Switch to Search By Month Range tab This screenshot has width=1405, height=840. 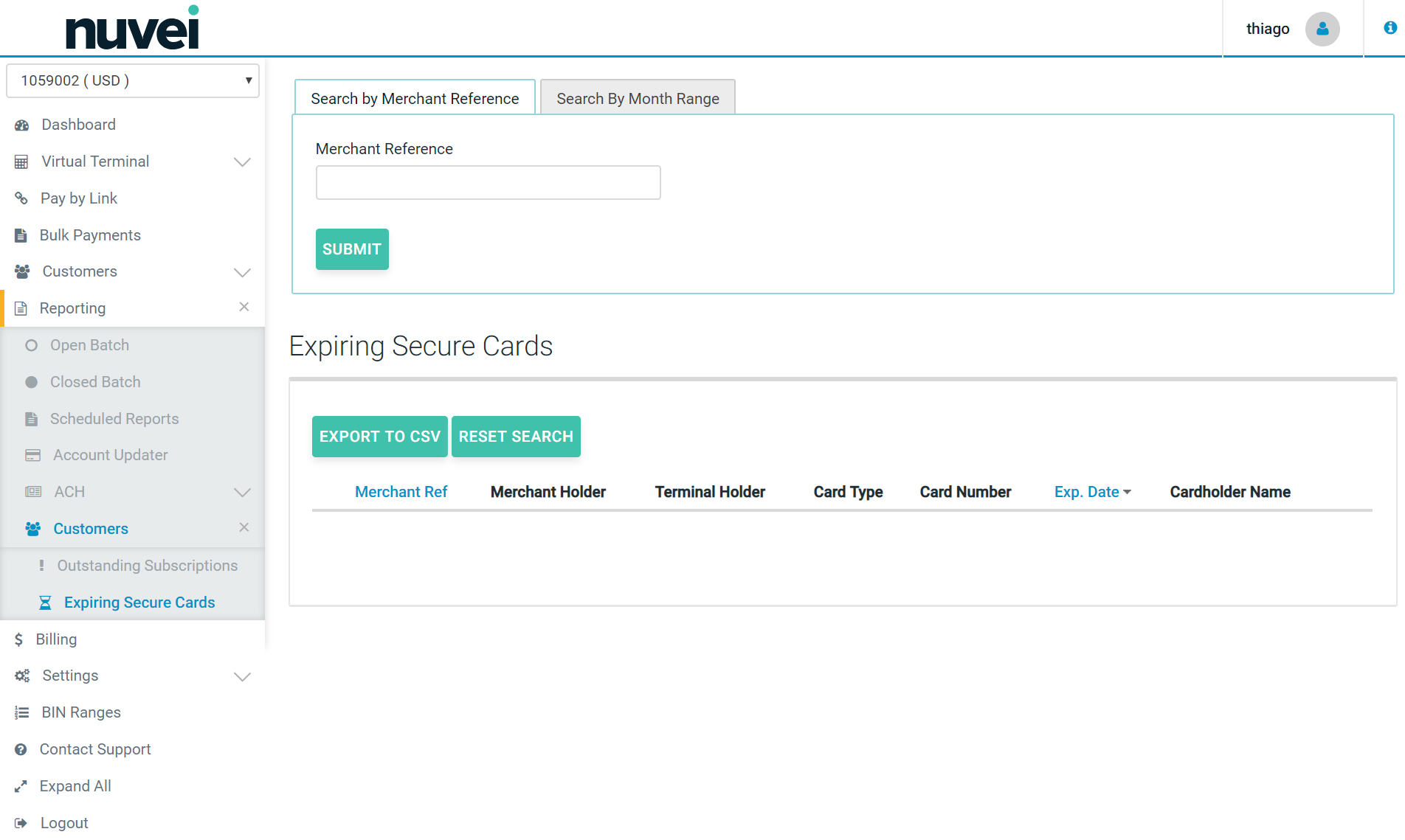point(638,98)
